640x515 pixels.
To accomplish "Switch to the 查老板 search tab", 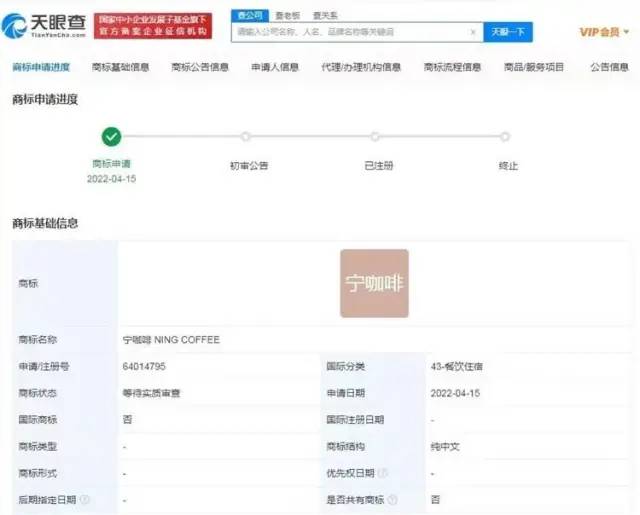I will click(x=288, y=15).
